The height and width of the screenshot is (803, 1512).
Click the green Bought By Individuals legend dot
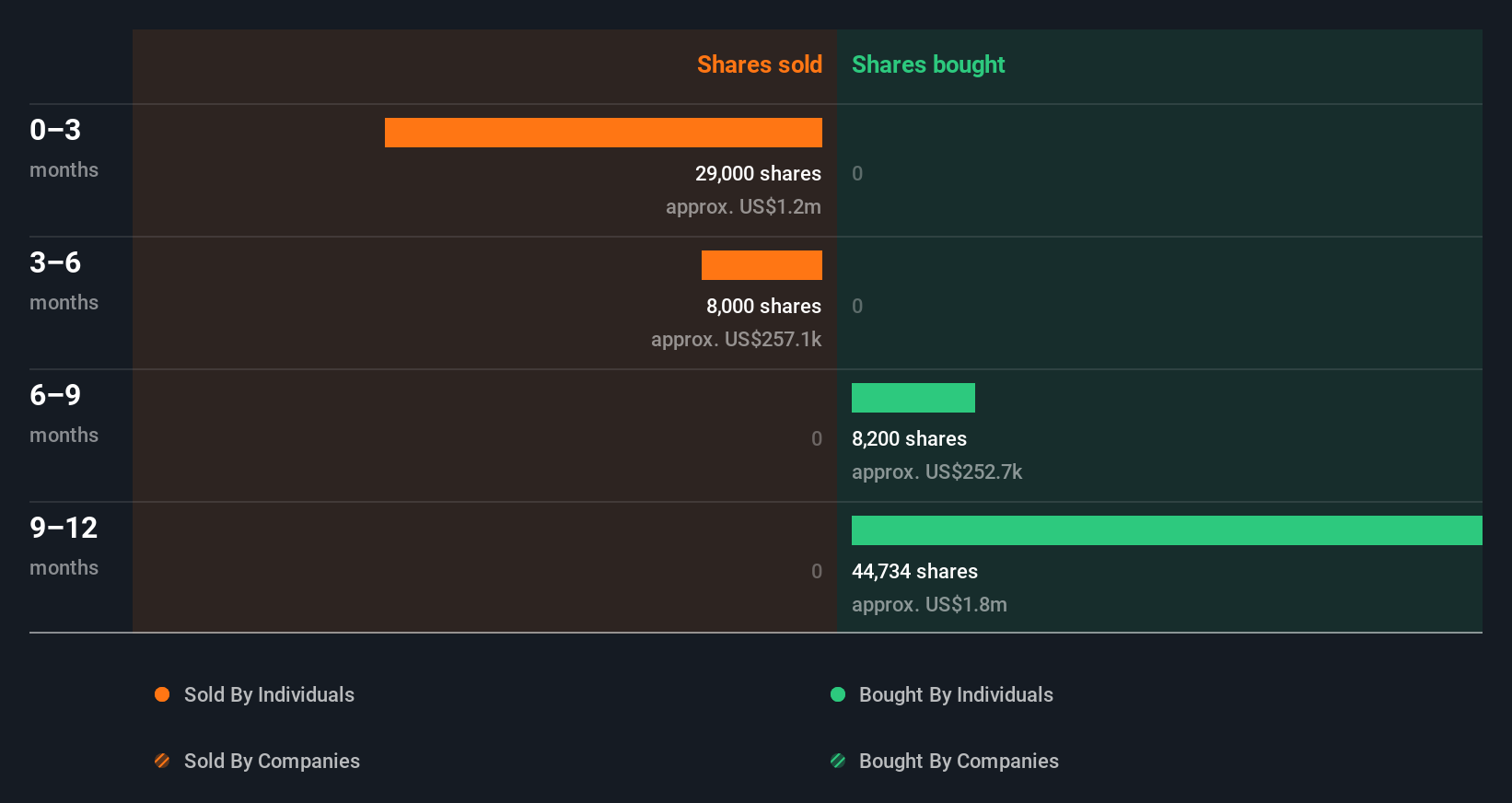pyautogui.click(x=838, y=694)
